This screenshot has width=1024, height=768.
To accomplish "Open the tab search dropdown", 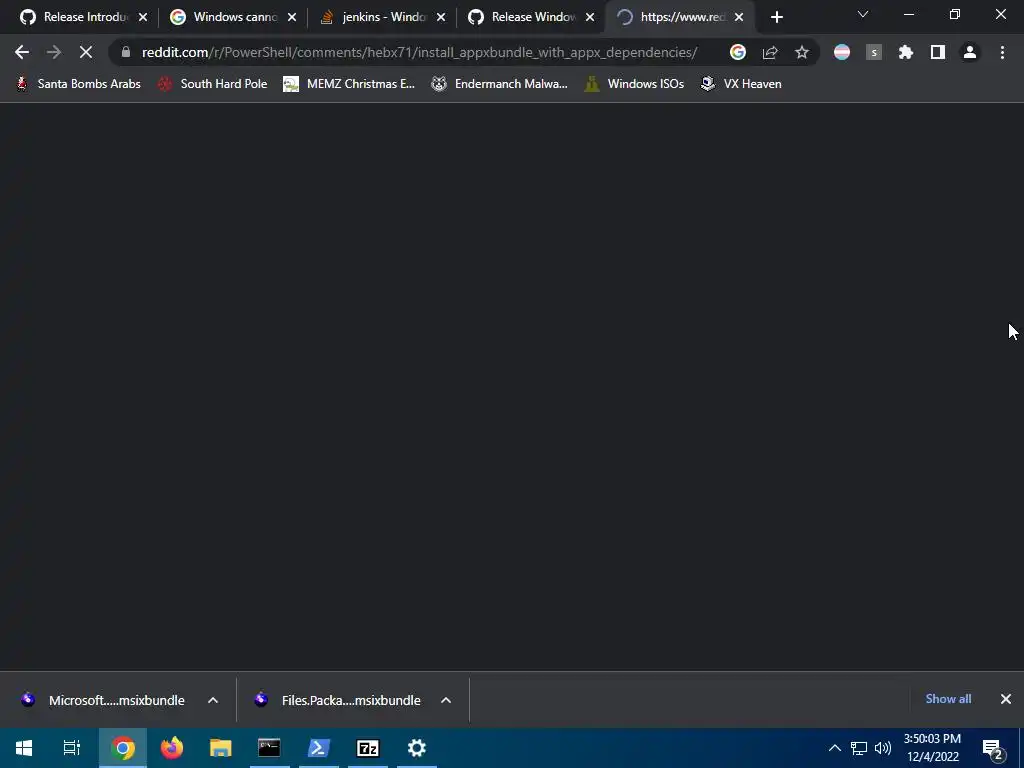I will [x=863, y=14].
